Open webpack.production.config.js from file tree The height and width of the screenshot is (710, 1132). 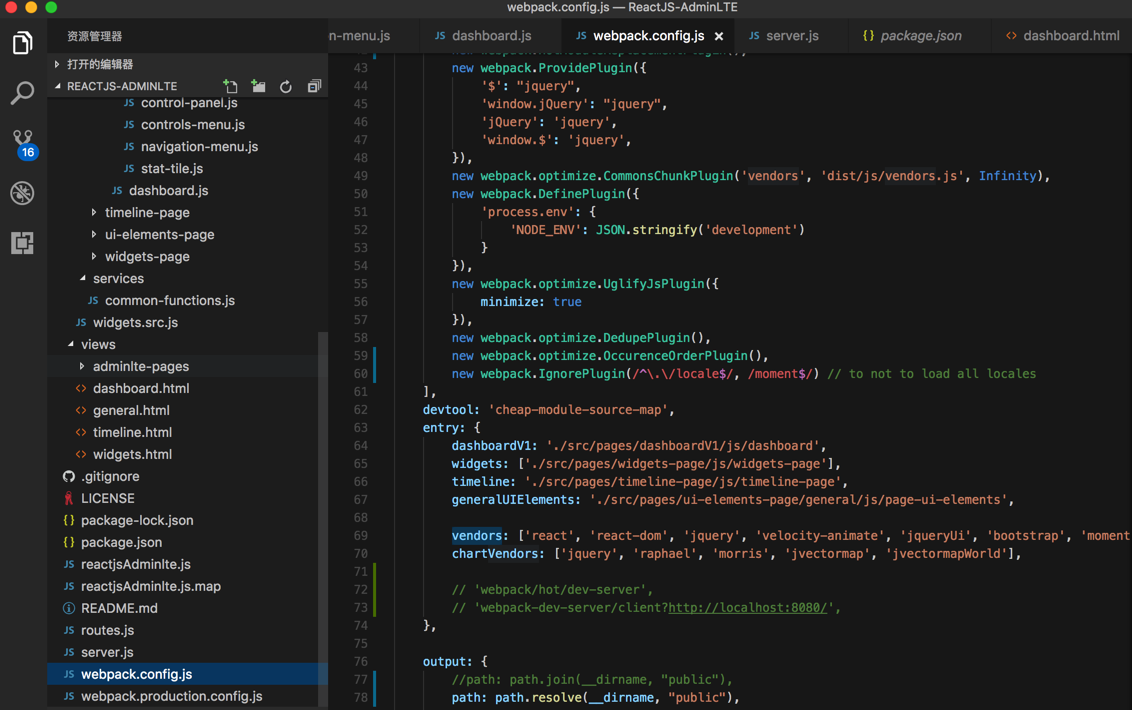tap(171, 696)
